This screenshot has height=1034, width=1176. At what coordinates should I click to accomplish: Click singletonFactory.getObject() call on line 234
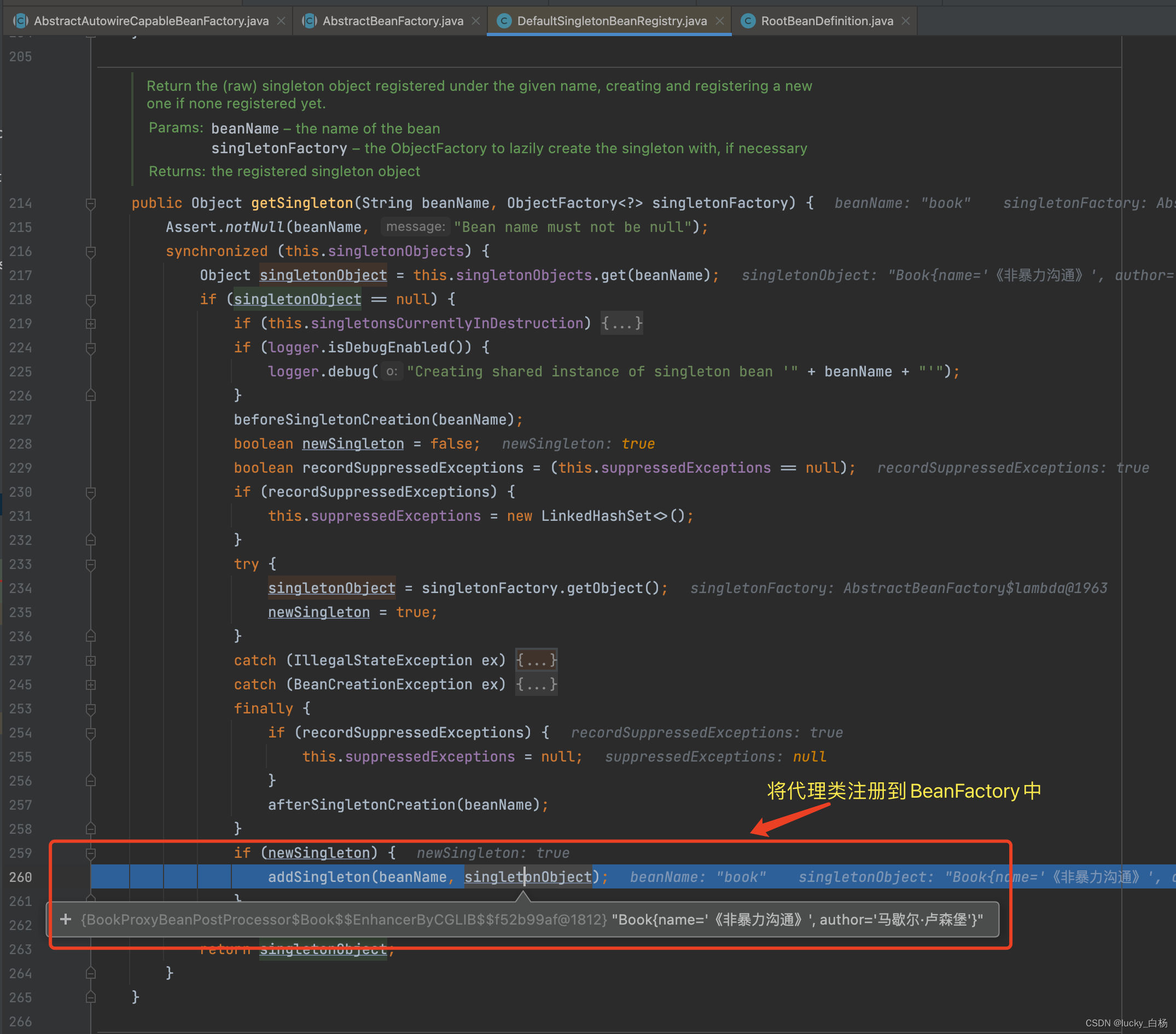tap(540, 589)
